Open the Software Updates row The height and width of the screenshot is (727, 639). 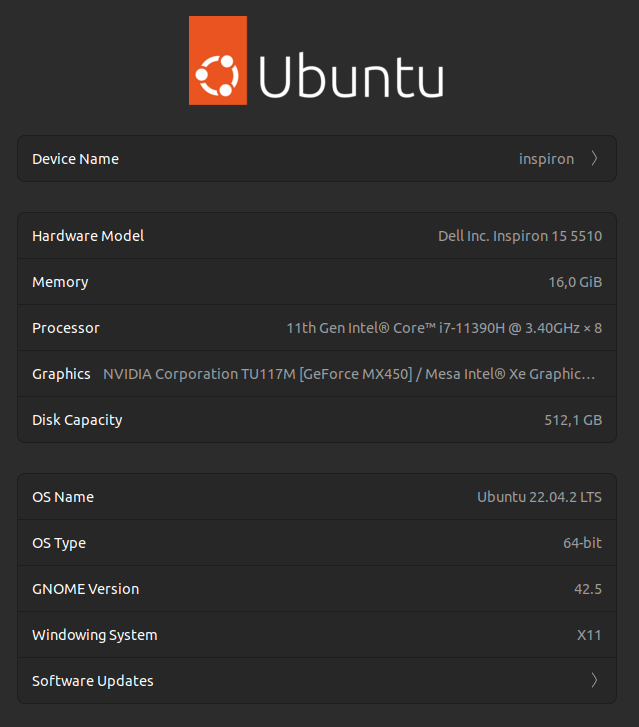pyautogui.click(x=316, y=681)
